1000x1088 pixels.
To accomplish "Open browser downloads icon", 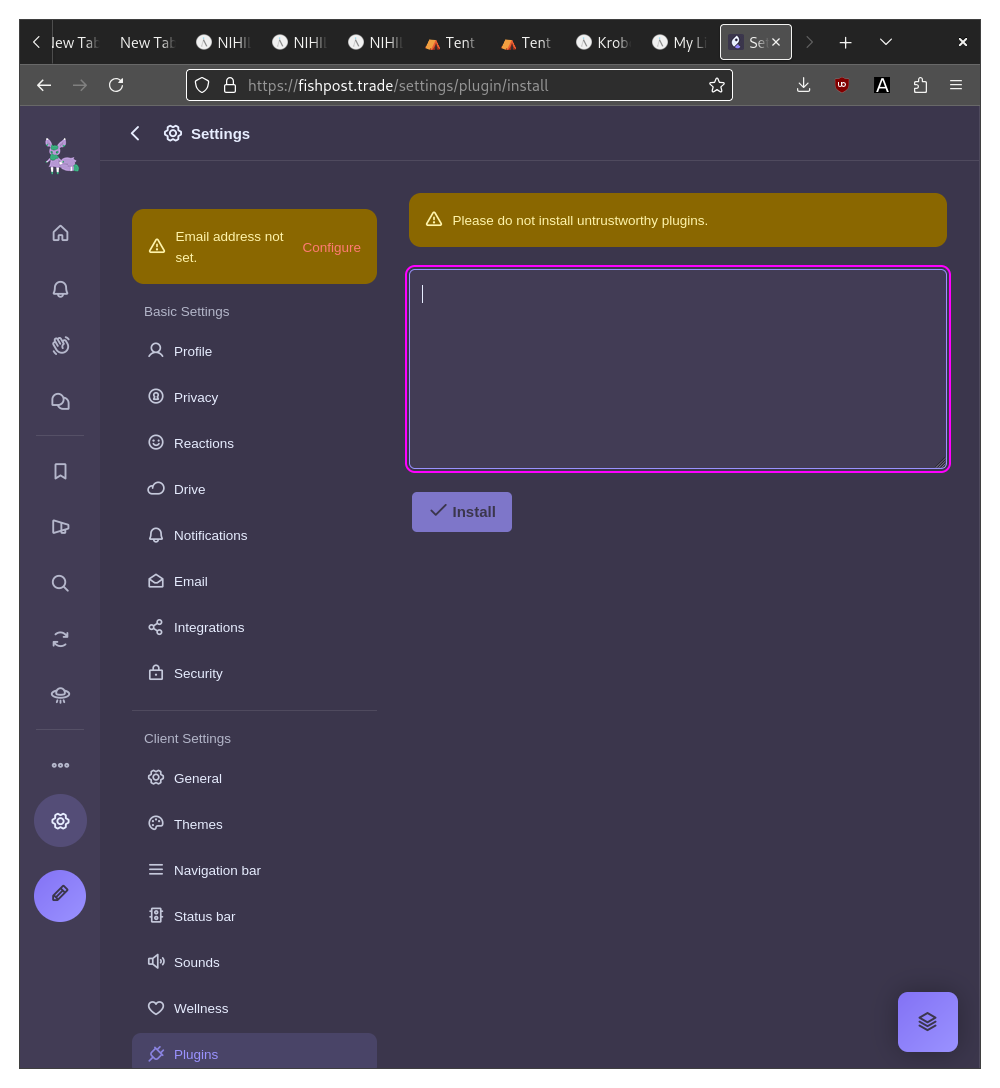I will click(x=804, y=85).
